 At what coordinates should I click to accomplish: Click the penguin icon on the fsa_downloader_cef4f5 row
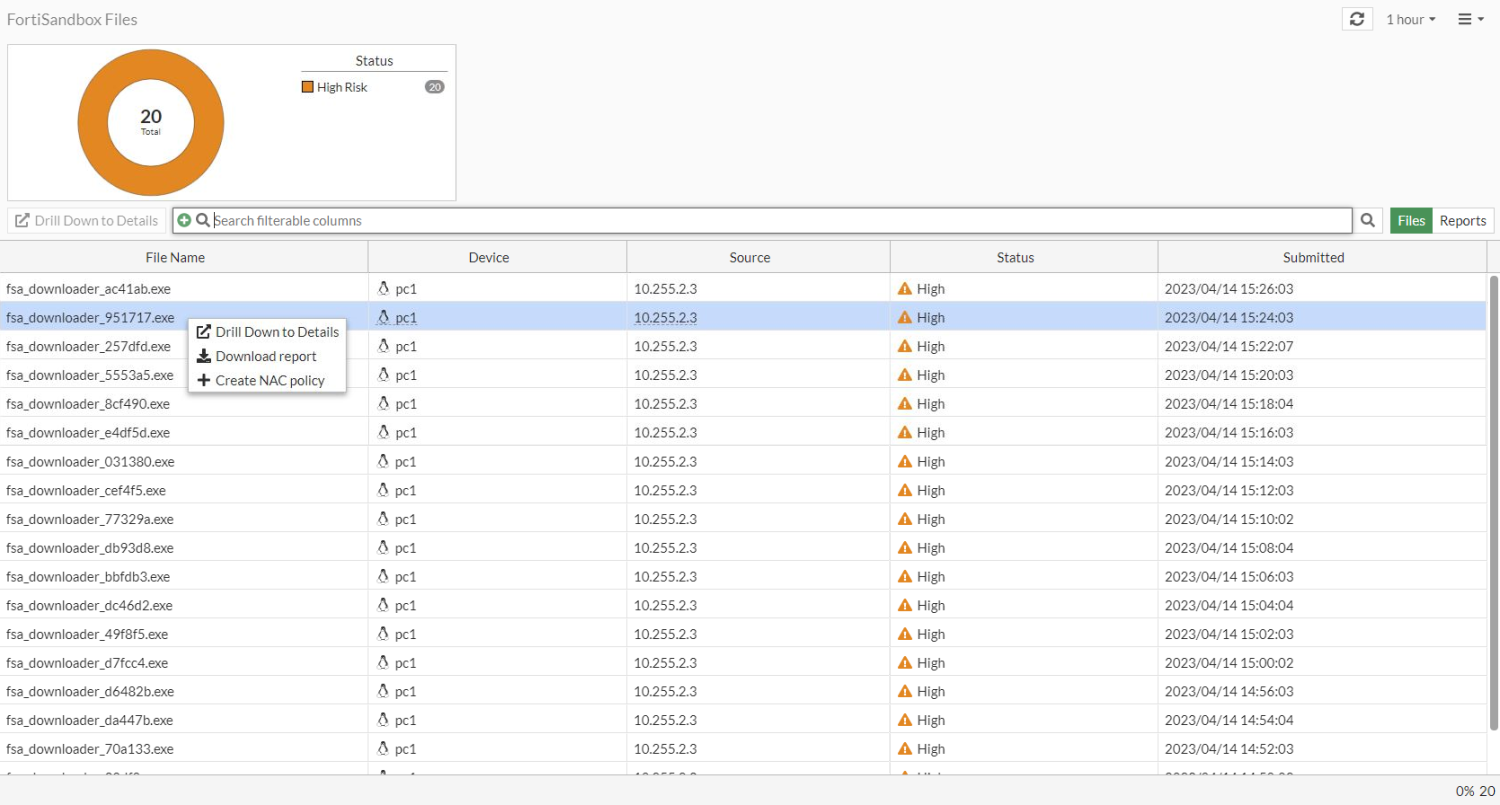click(x=382, y=490)
